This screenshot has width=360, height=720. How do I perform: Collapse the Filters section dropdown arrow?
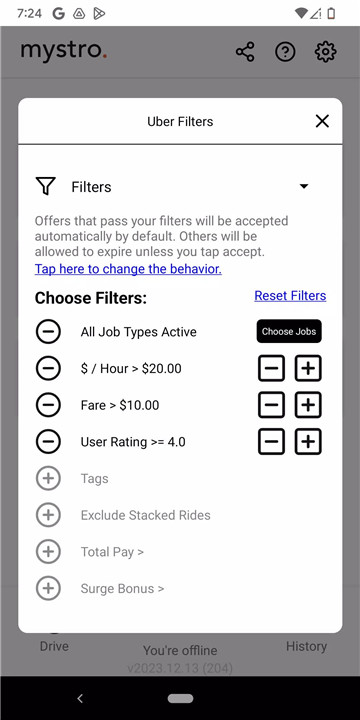tap(304, 186)
